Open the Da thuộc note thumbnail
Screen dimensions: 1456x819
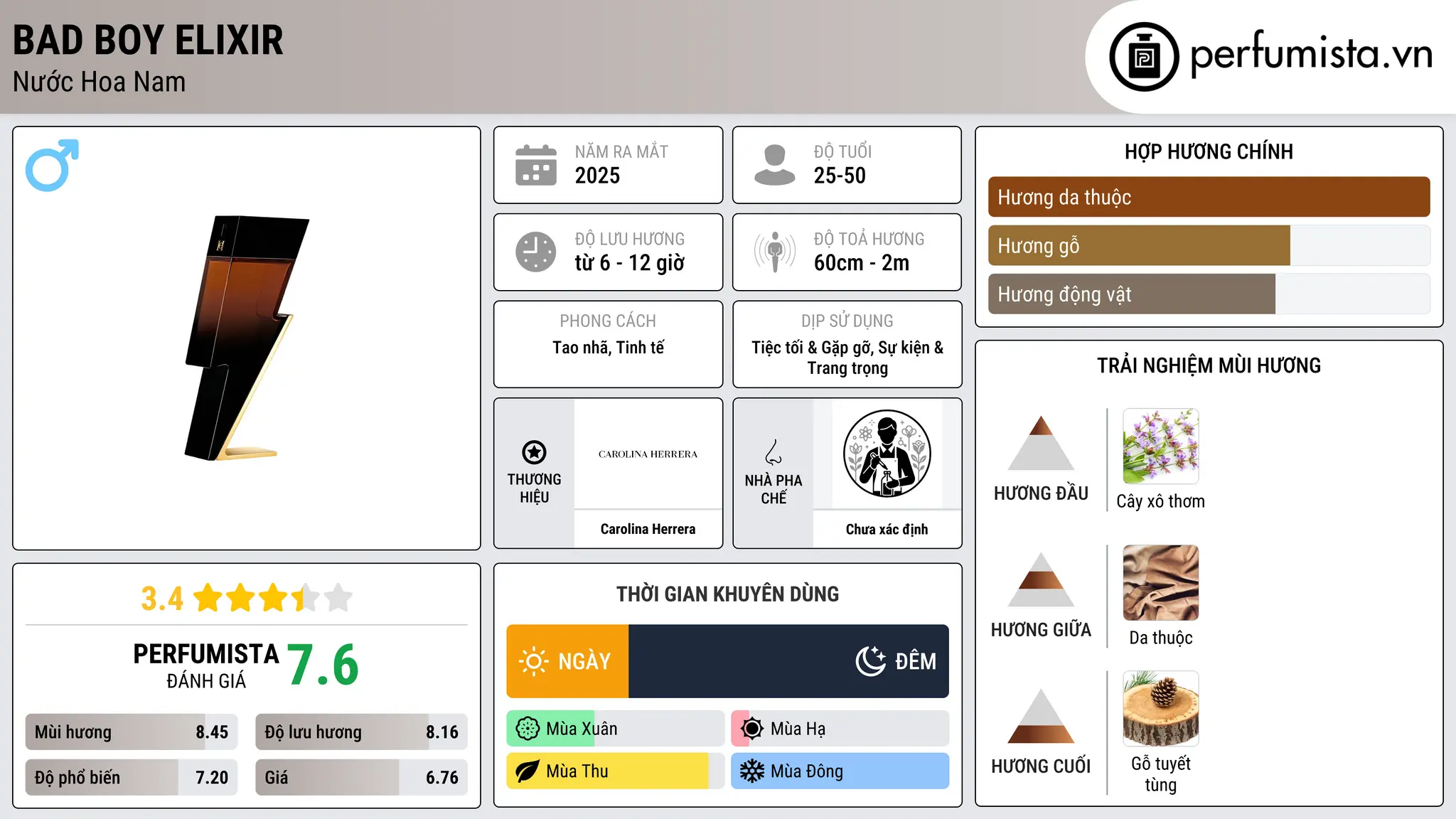pos(1160,583)
